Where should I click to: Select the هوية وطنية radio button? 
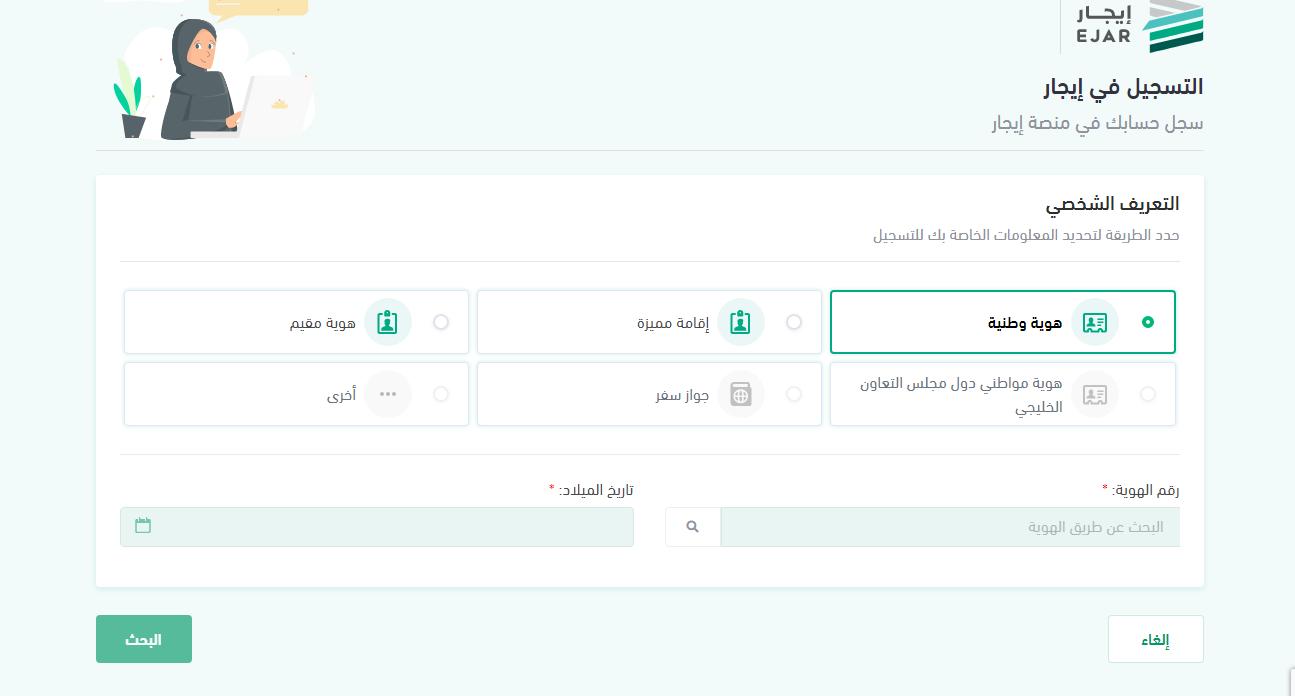1147,322
